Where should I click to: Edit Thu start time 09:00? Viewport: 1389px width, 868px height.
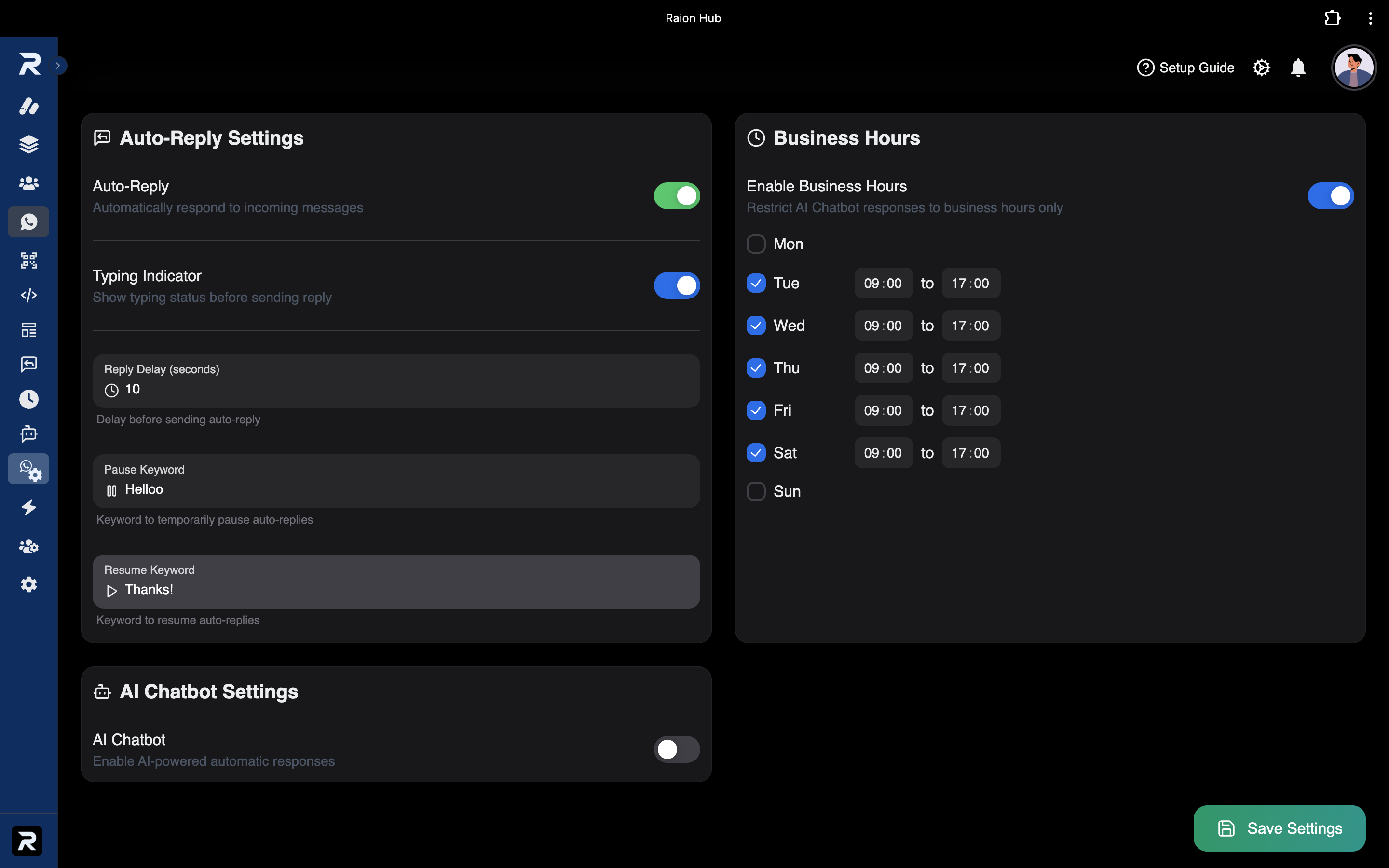click(x=884, y=368)
